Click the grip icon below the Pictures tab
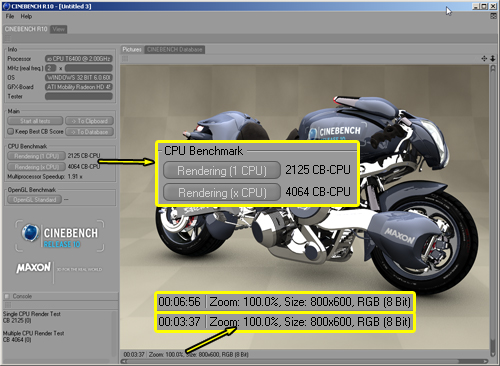 (x=125, y=59)
